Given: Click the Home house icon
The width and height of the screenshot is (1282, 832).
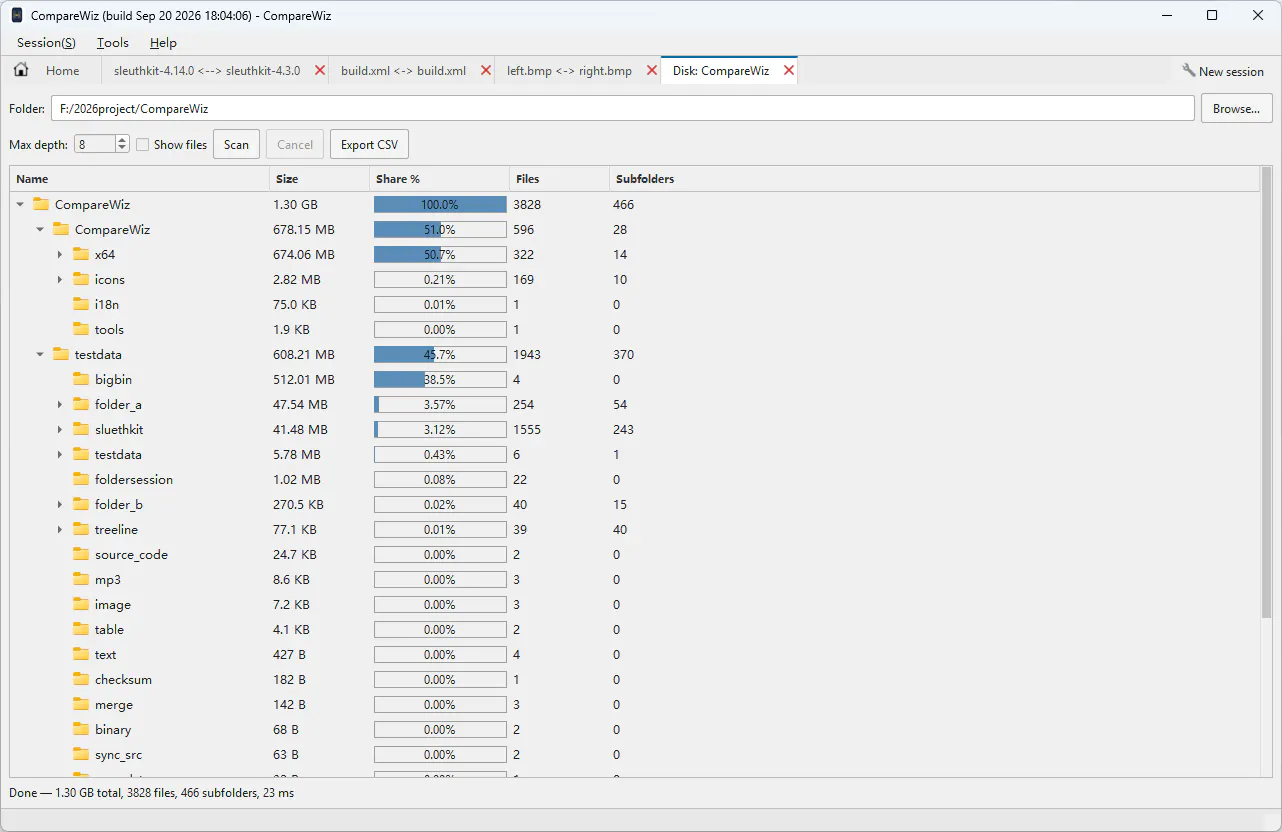Looking at the screenshot, I should click(x=21, y=71).
